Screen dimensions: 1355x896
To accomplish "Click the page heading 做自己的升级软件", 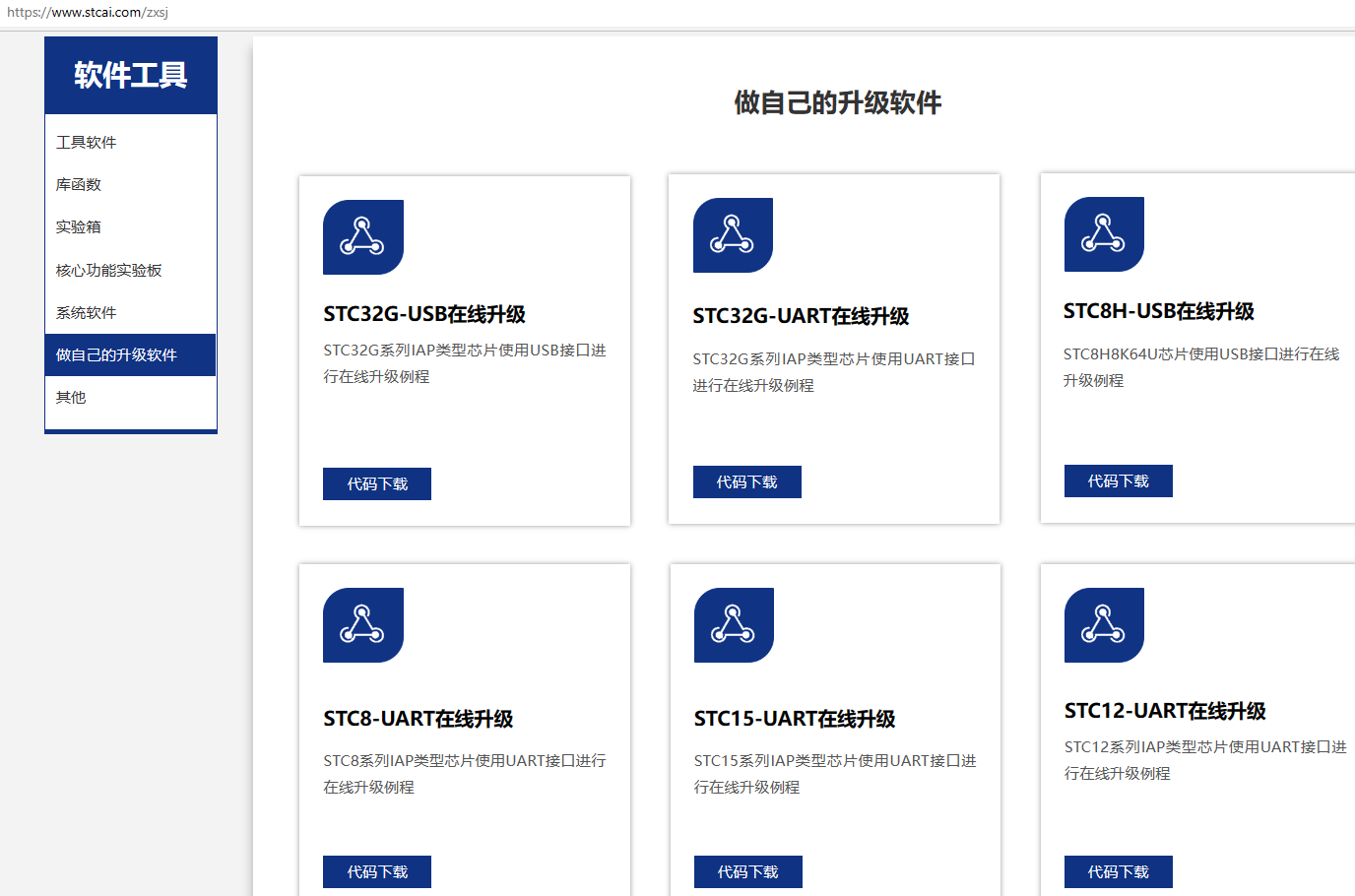I will click(x=838, y=102).
